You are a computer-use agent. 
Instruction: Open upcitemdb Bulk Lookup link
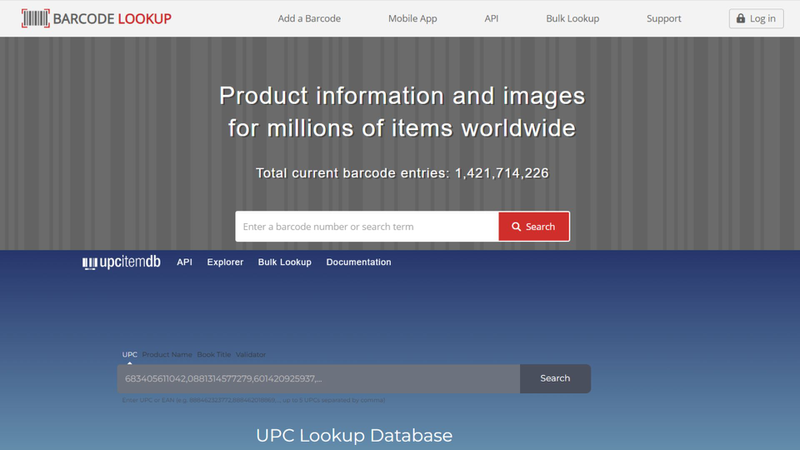click(285, 262)
